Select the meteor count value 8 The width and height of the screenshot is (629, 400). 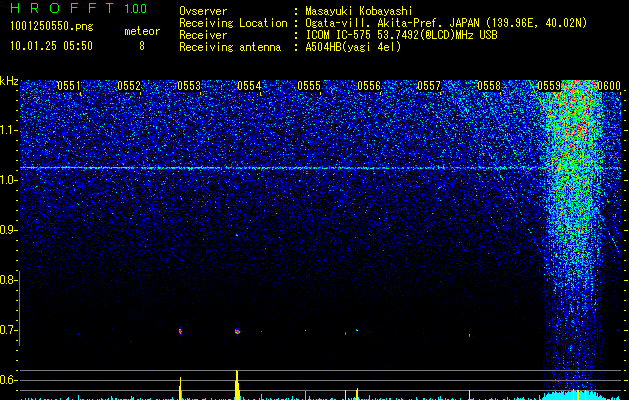pyautogui.click(x=142, y=46)
